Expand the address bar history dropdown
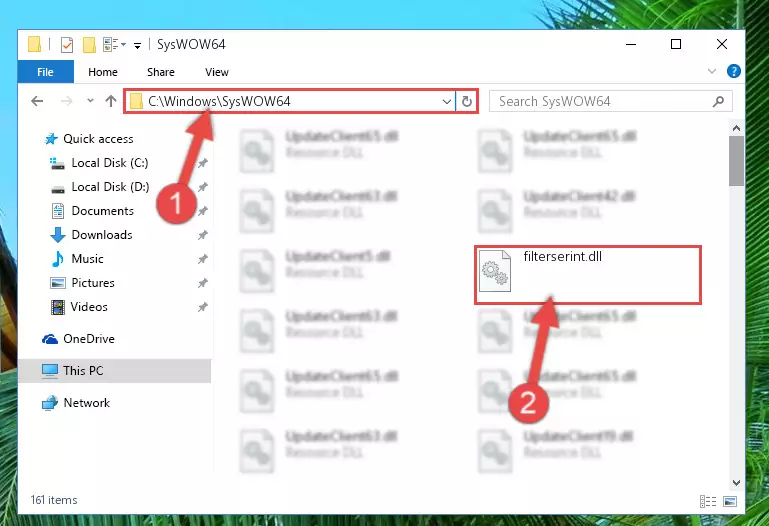This screenshot has height=526, width=769. [446, 101]
